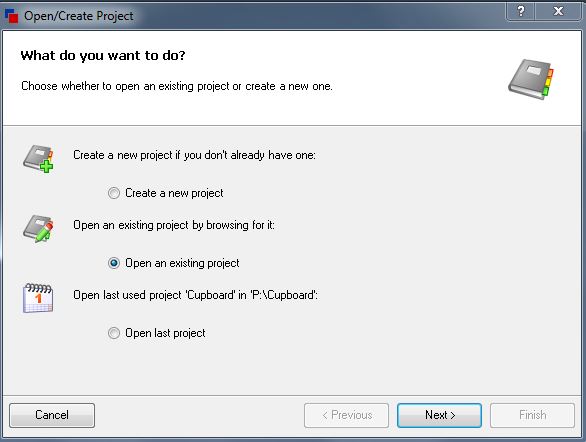The image size is (586, 442).
Task: Click the Open last project label text
Action: pos(165,333)
